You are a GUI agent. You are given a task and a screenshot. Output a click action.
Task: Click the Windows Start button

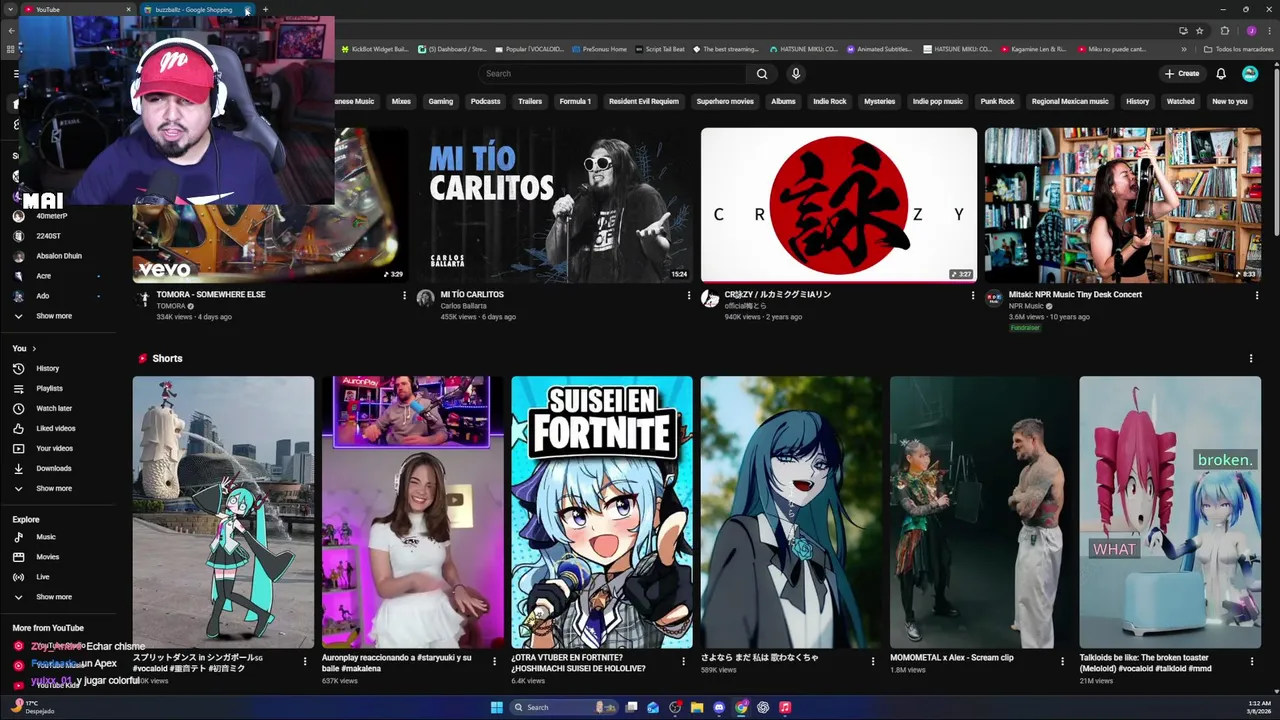(x=497, y=707)
